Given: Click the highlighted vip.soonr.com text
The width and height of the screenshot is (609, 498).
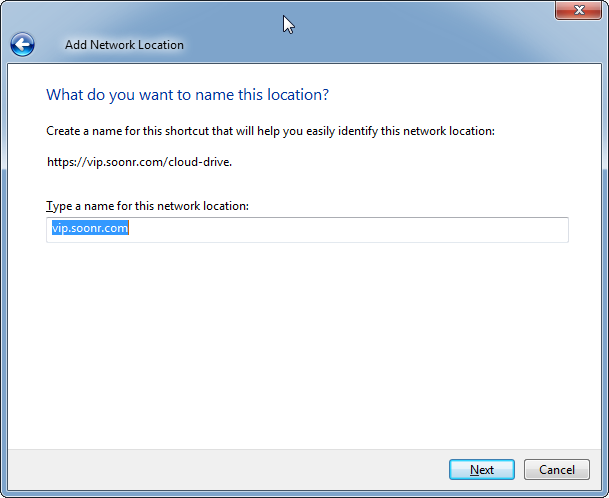Looking at the screenshot, I should [90, 229].
